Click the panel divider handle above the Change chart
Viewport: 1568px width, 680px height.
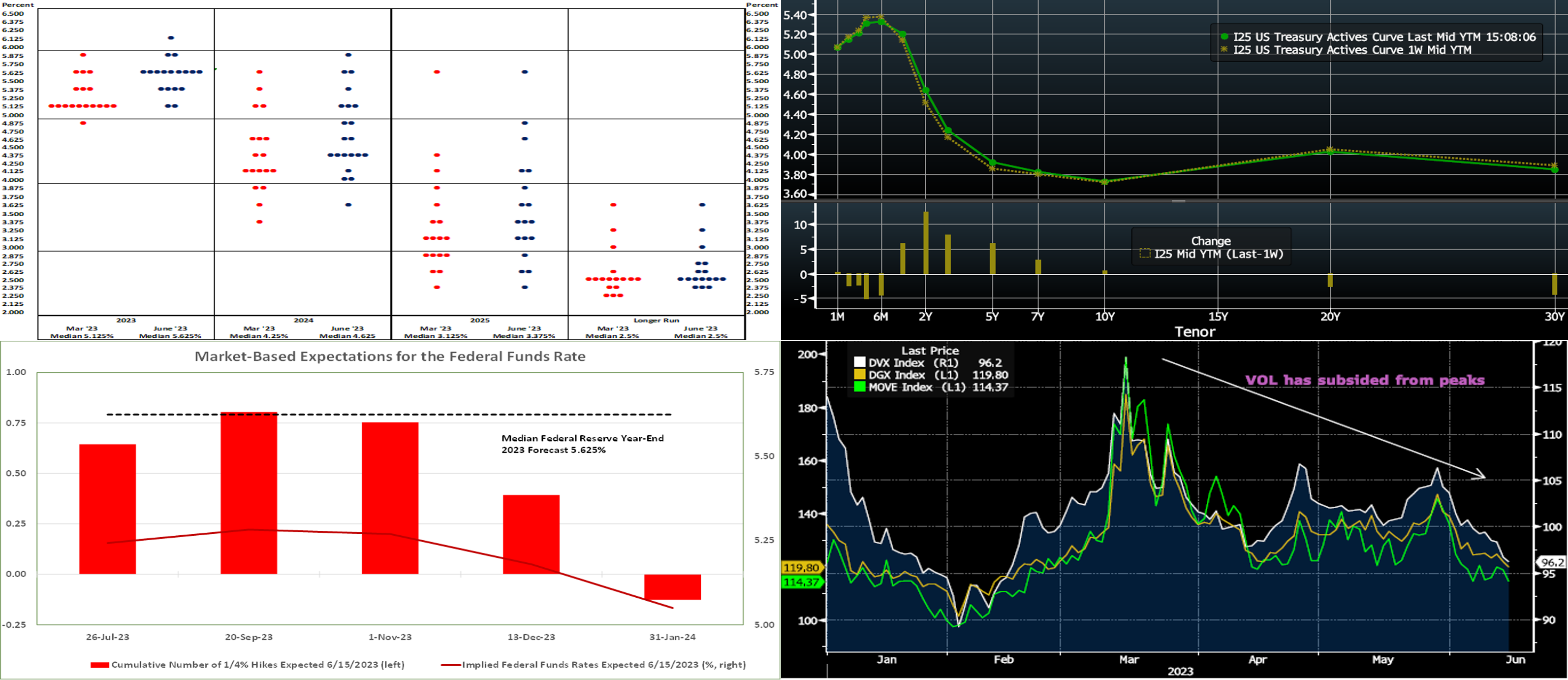click(x=1178, y=201)
